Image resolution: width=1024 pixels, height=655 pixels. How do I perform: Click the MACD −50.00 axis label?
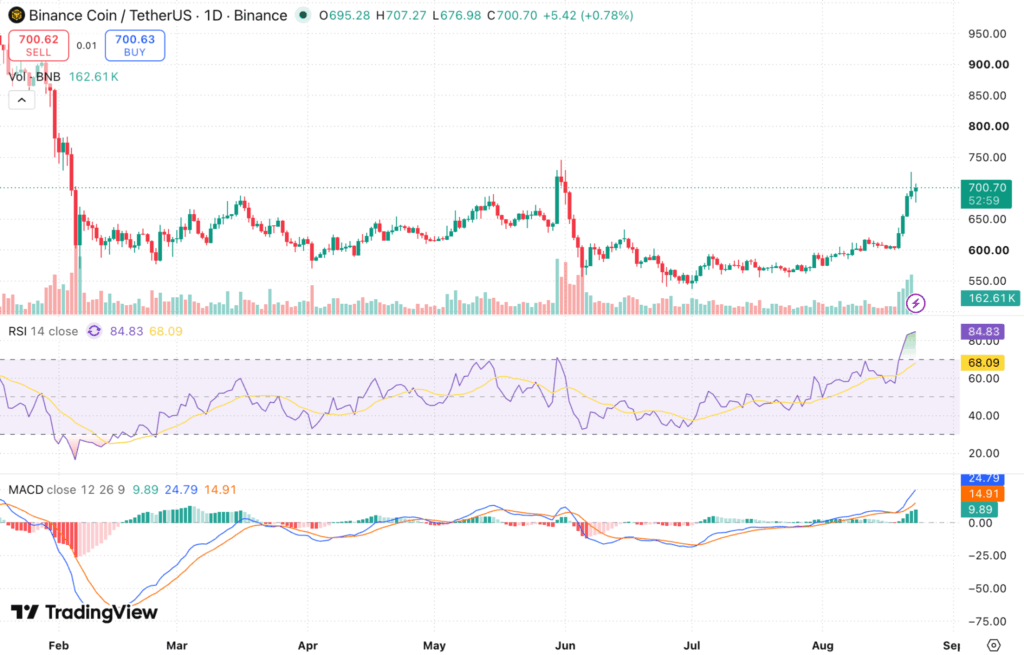tap(986, 588)
